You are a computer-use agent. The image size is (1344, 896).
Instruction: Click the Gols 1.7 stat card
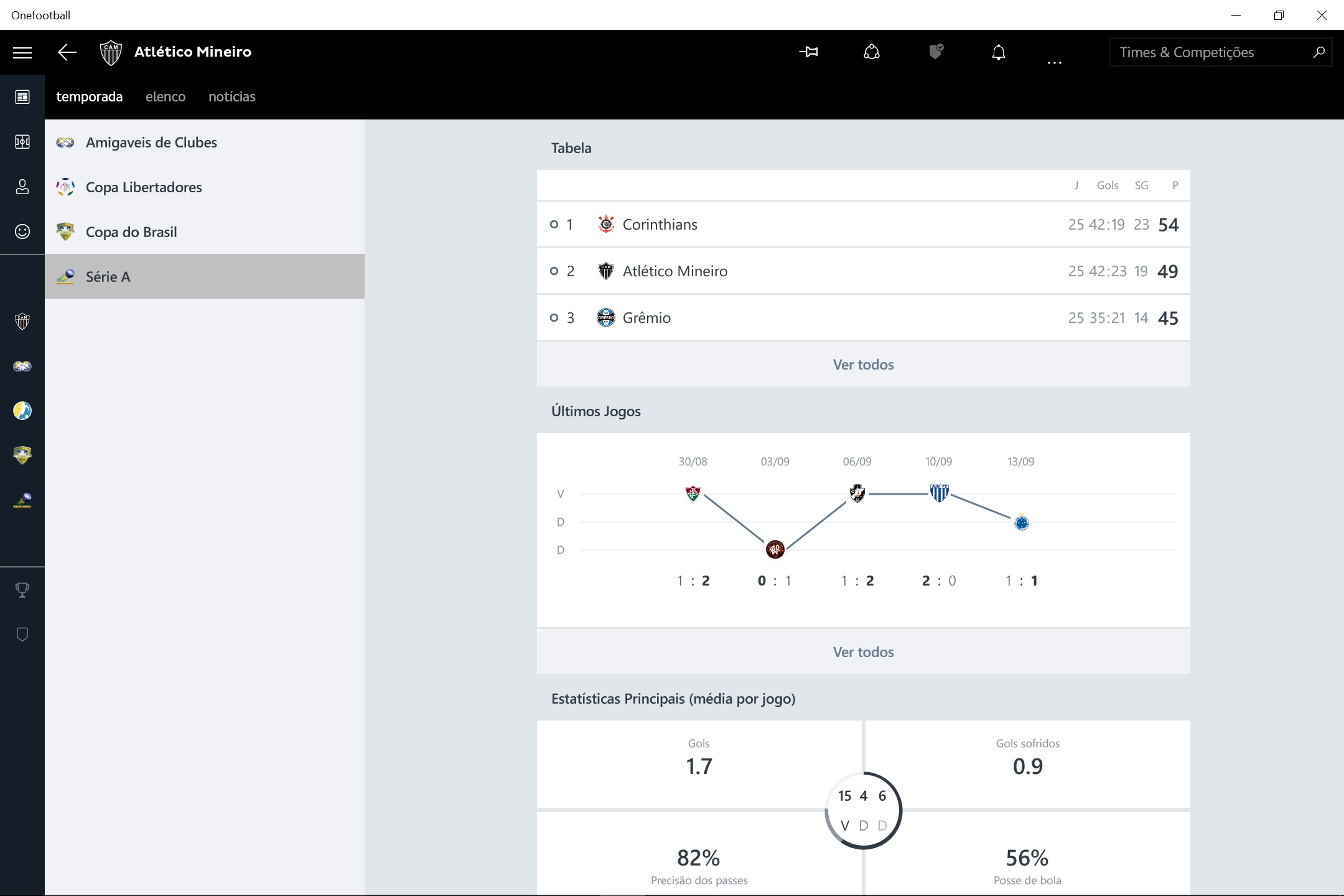pyautogui.click(x=699, y=764)
